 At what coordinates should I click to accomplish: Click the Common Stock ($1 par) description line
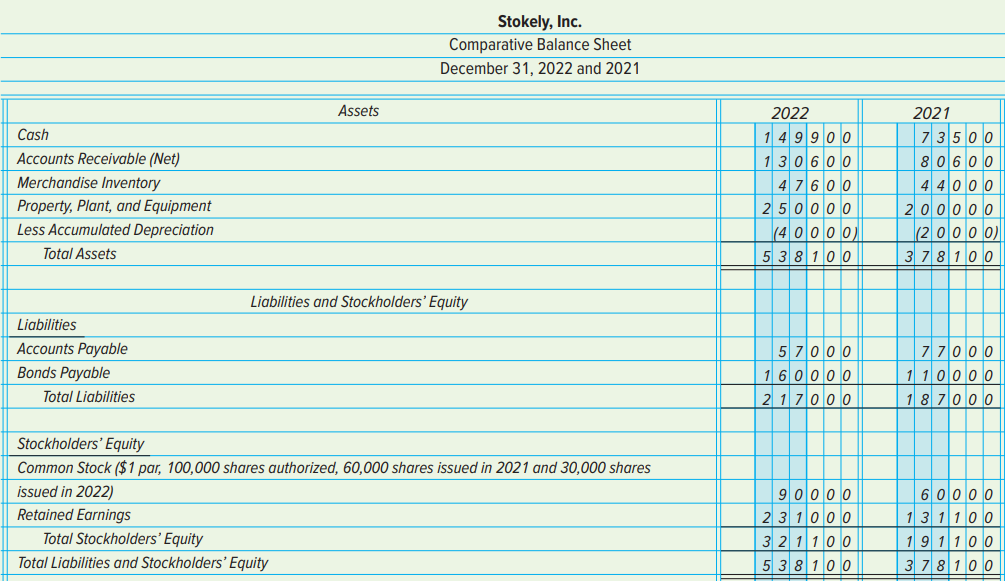(334, 468)
